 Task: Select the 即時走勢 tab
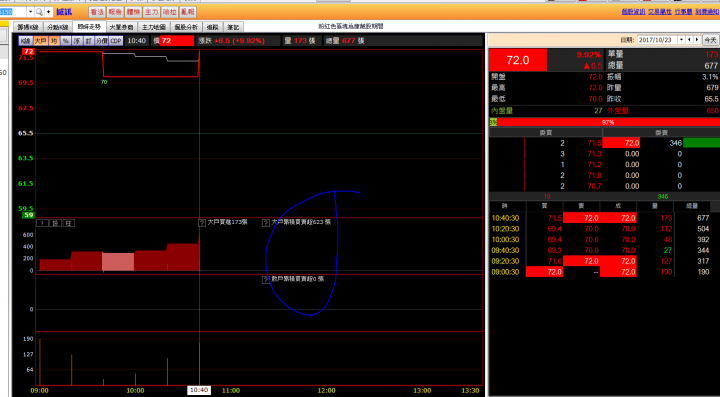(x=89, y=27)
